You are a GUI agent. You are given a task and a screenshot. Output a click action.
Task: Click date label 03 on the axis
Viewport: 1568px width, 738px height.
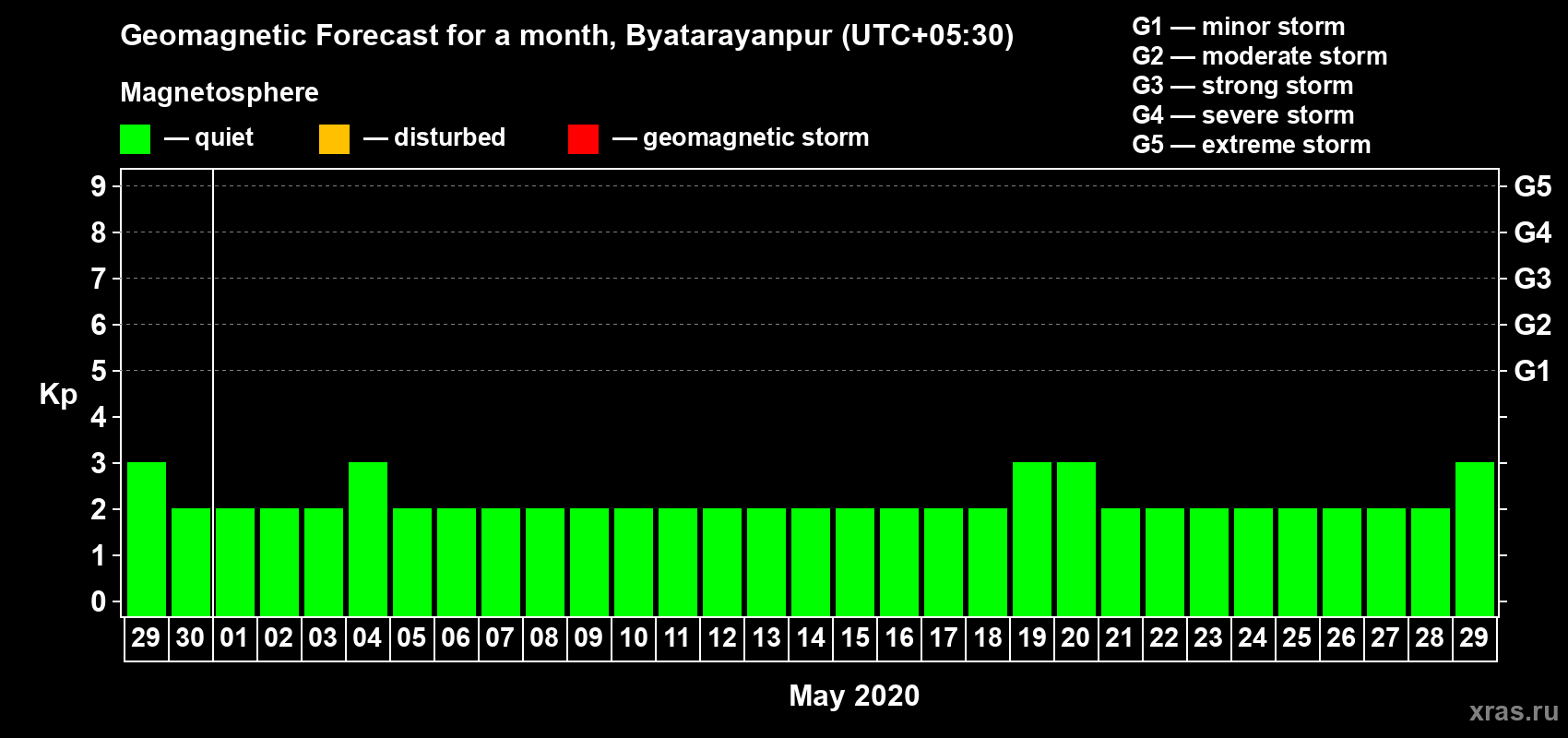click(323, 638)
